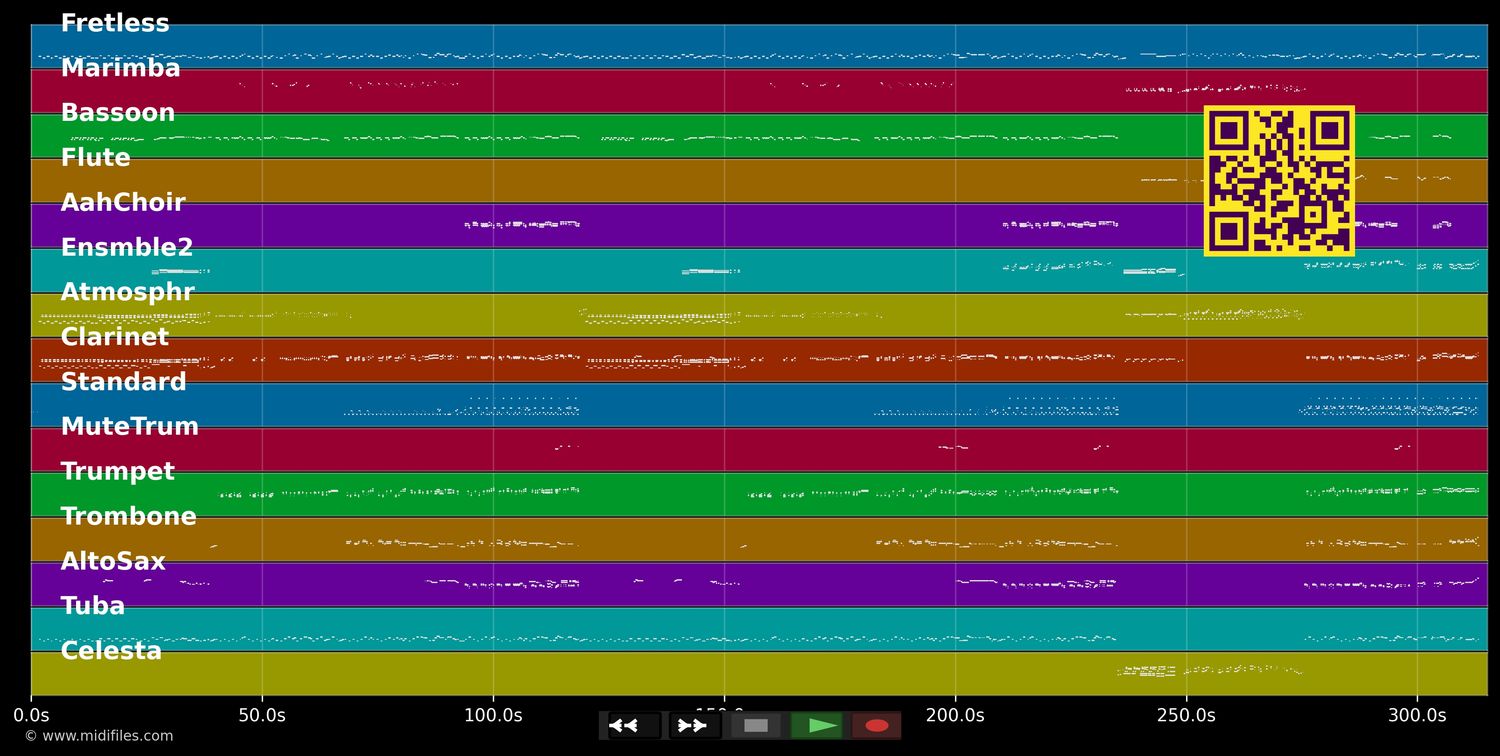Click the Play button
1500x756 pixels.
(818, 725)
